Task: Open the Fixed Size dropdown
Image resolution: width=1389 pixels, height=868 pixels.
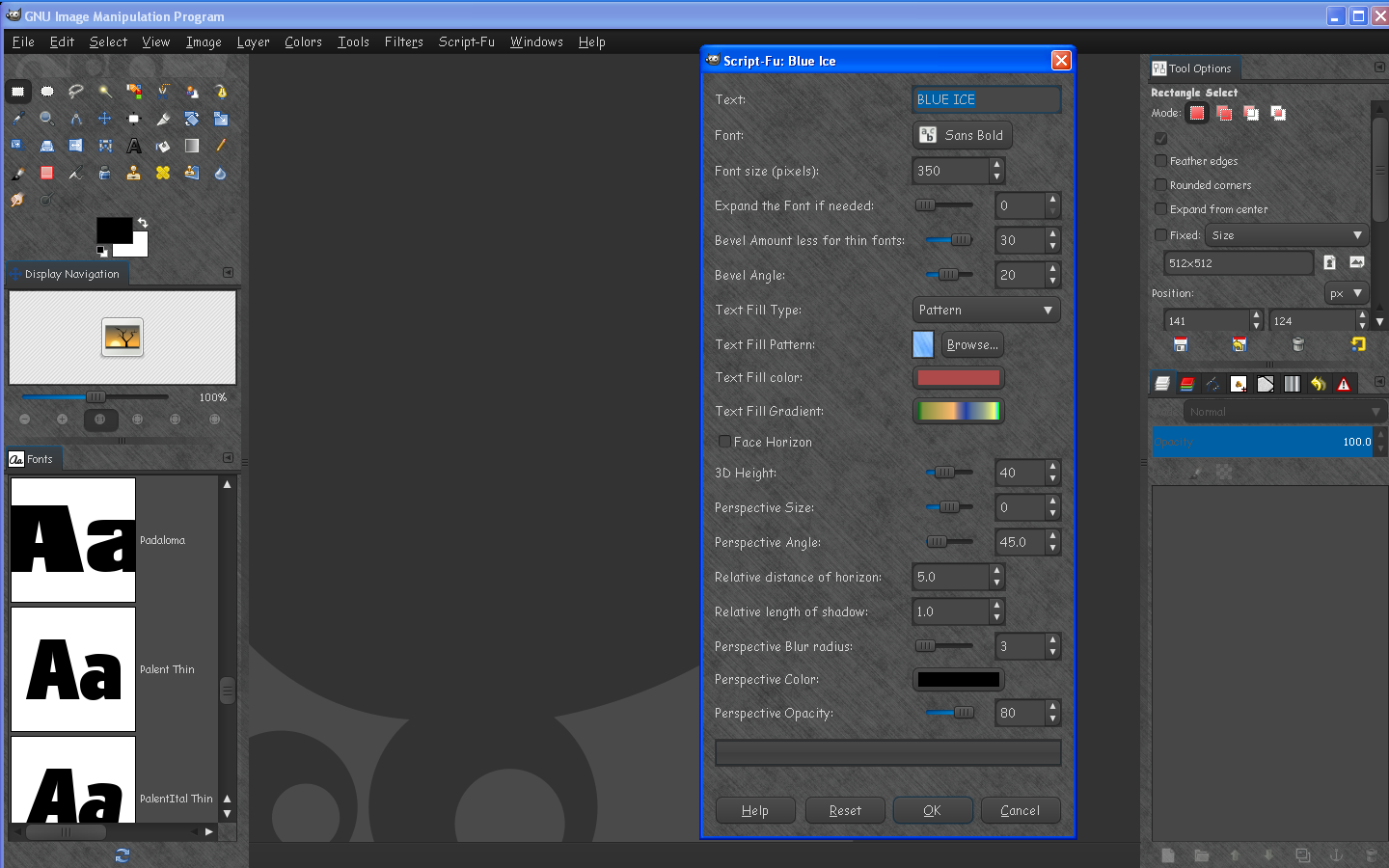Action: (1287, 235)
